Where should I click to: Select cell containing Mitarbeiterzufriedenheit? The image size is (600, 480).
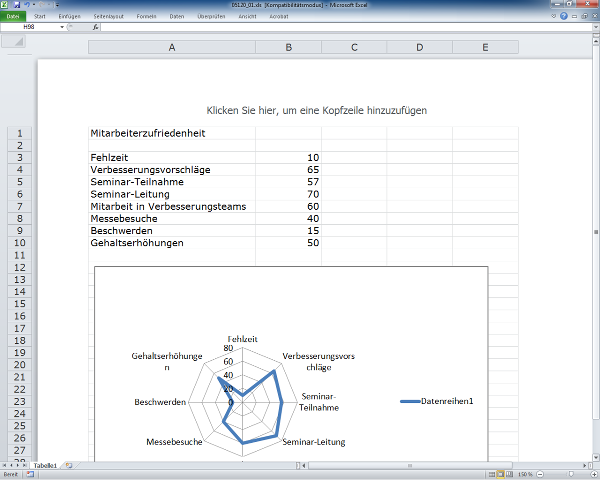tap(171, 132)
